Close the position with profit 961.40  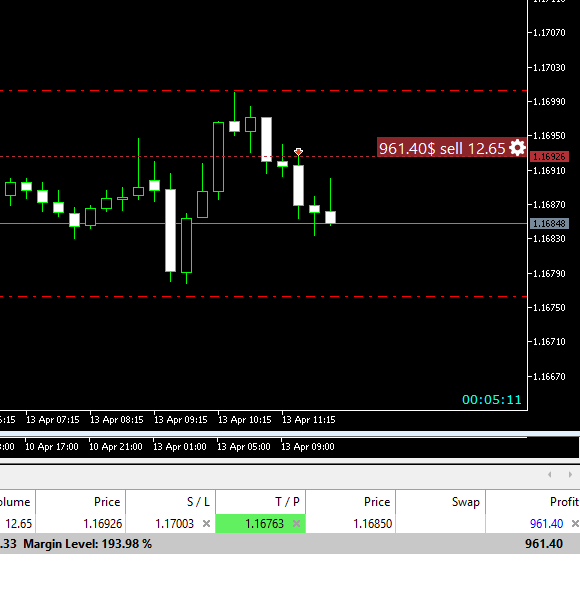(x=575, y=523)
